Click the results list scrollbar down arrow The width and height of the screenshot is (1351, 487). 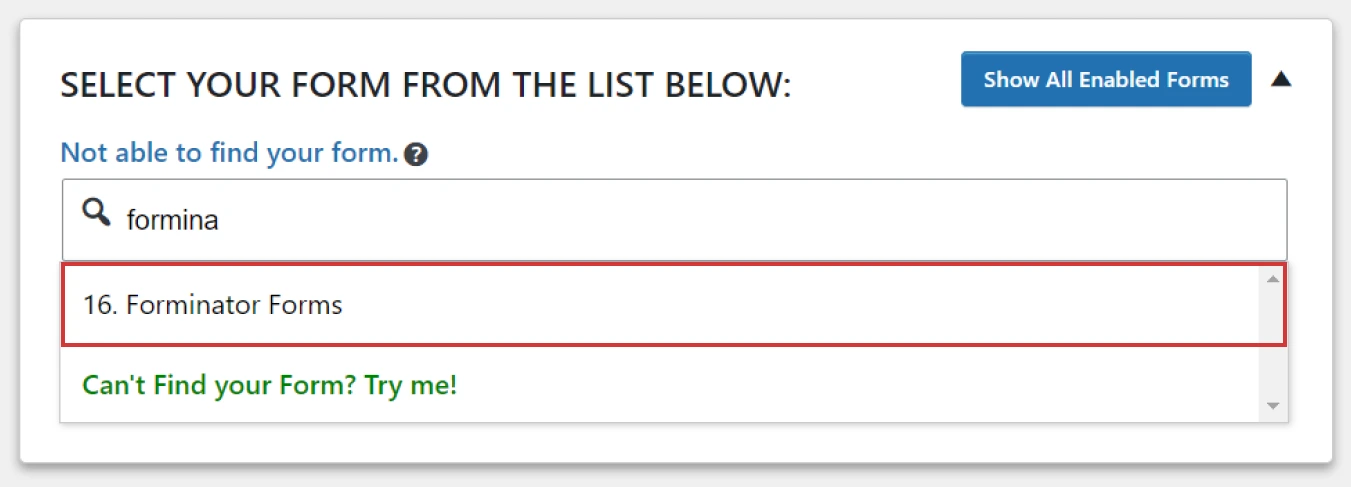pyautogui.click(x=1272, y=405)
